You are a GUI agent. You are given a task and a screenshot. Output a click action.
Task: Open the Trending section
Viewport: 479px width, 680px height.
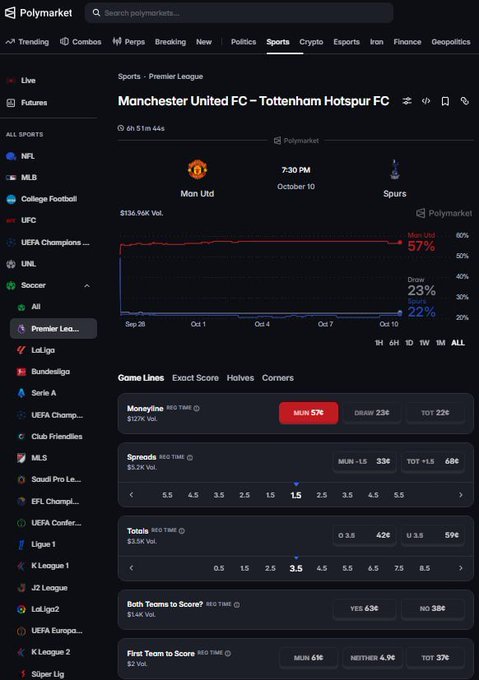tap(27, 42)
